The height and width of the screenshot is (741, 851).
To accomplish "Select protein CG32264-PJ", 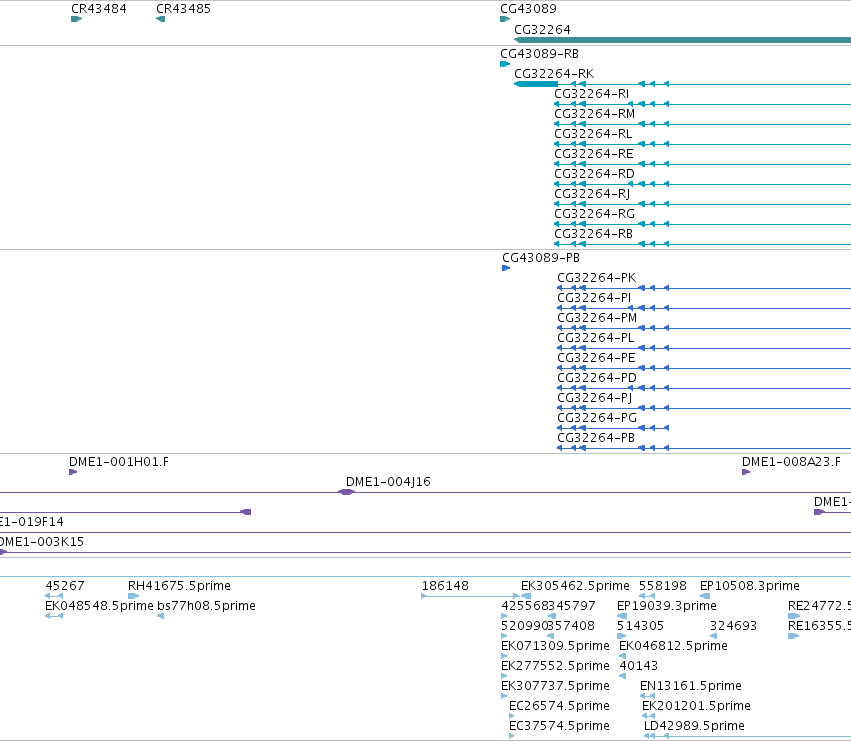I will coord(704,408).
